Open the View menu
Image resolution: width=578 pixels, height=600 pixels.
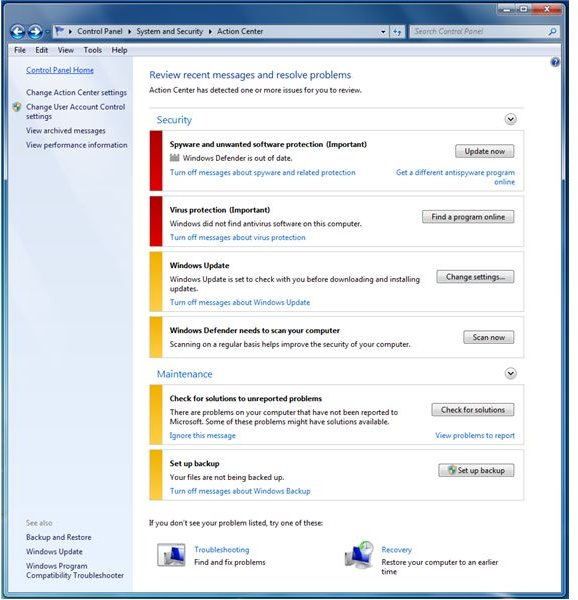[66, 50]
